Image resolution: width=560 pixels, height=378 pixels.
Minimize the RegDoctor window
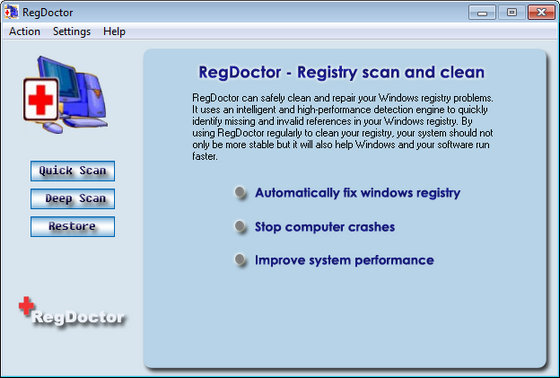point(482,13)
